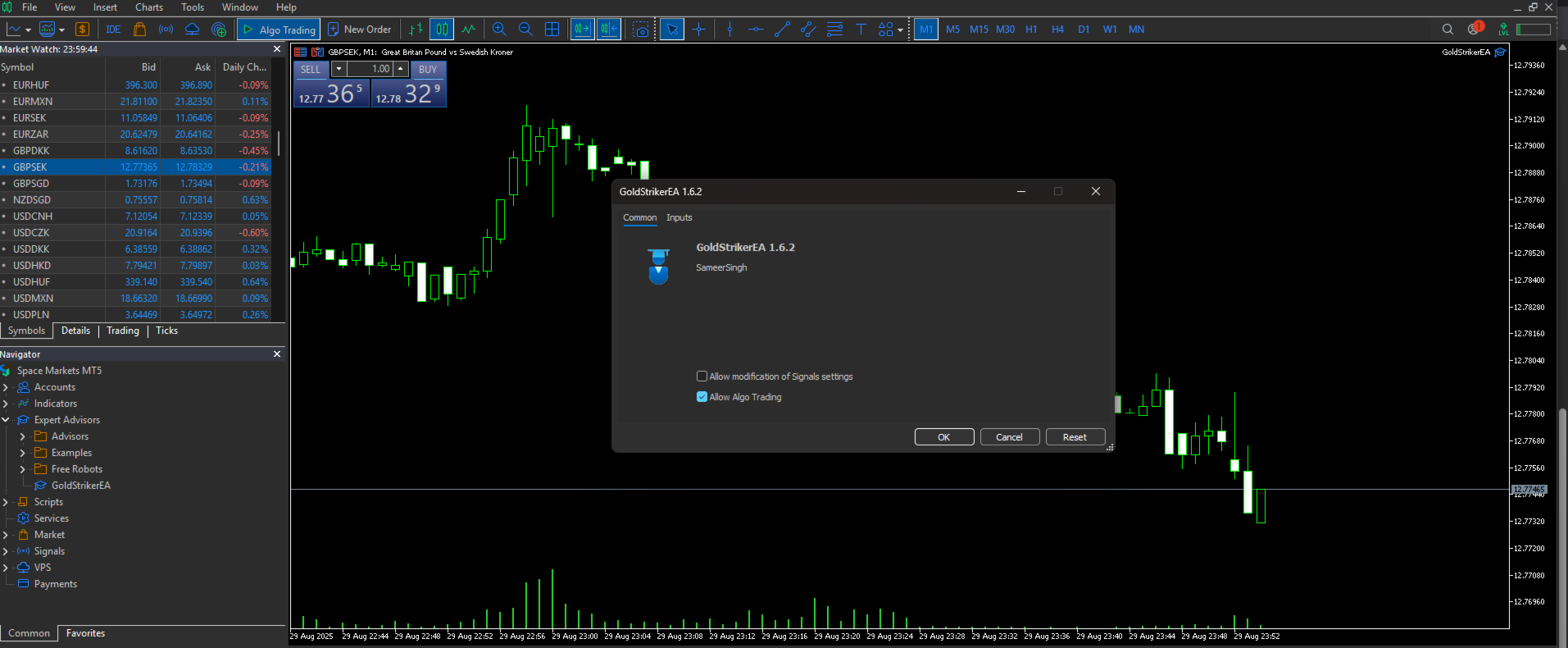Increase lot volume with up arrow
Image resolution: width=1568 pixels, height=648 pixels.
click(x=401, y=69)
